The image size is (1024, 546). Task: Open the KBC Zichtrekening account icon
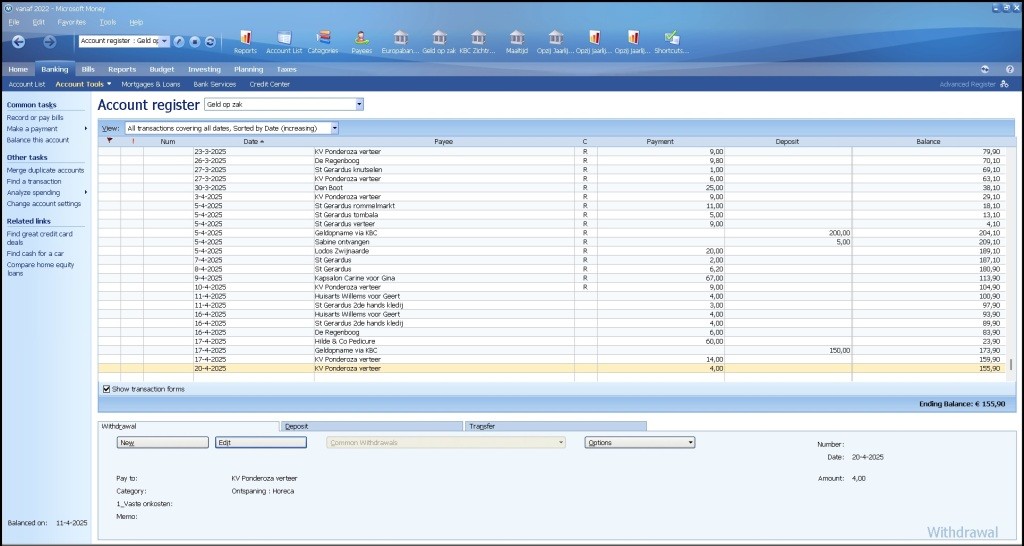(478, 42)
